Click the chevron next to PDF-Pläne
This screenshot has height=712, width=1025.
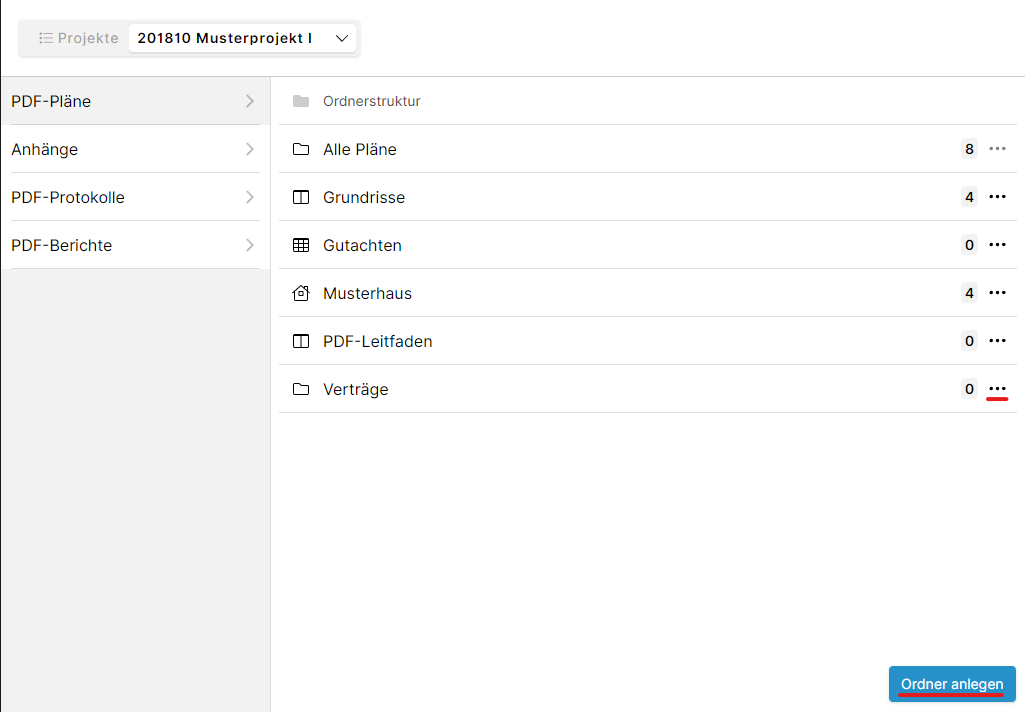click(x=250, y=101)
